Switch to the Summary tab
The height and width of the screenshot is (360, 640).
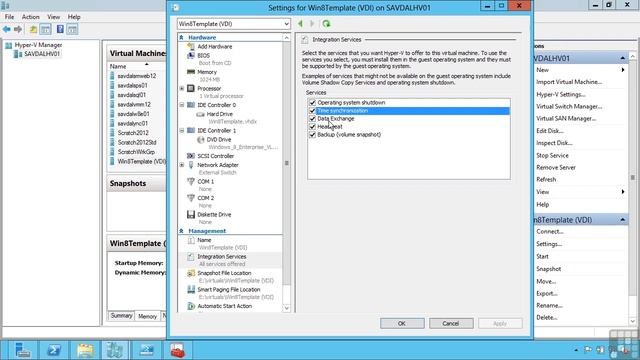[x=121, y=316]
